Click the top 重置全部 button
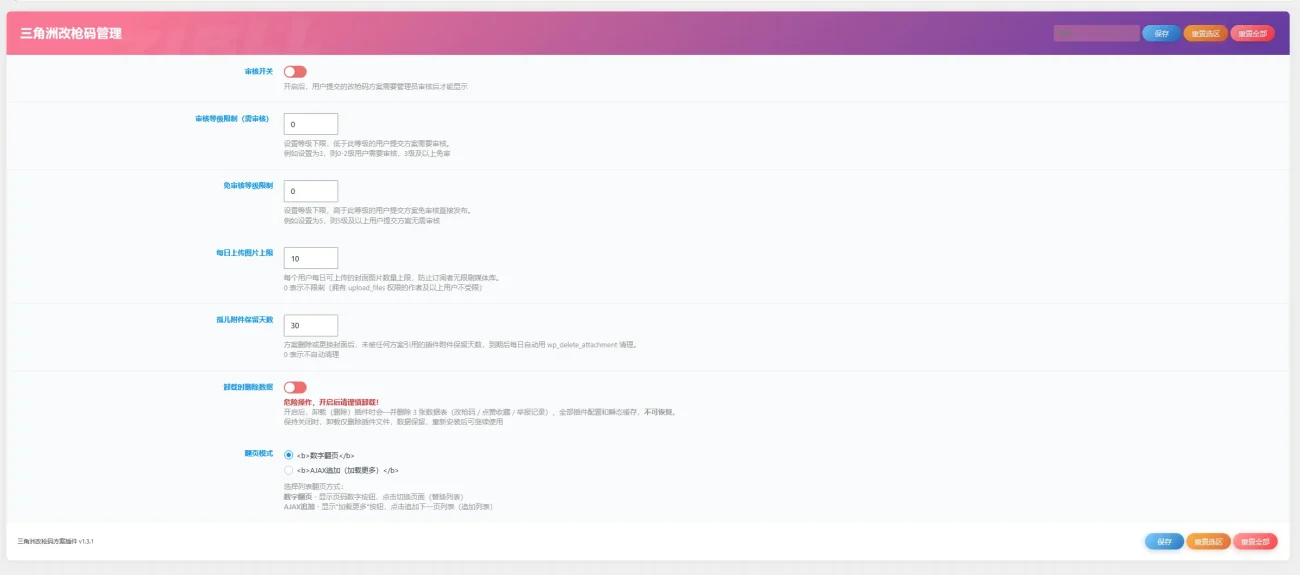This screenshot has height=575, width=1300. (1253, 33)
